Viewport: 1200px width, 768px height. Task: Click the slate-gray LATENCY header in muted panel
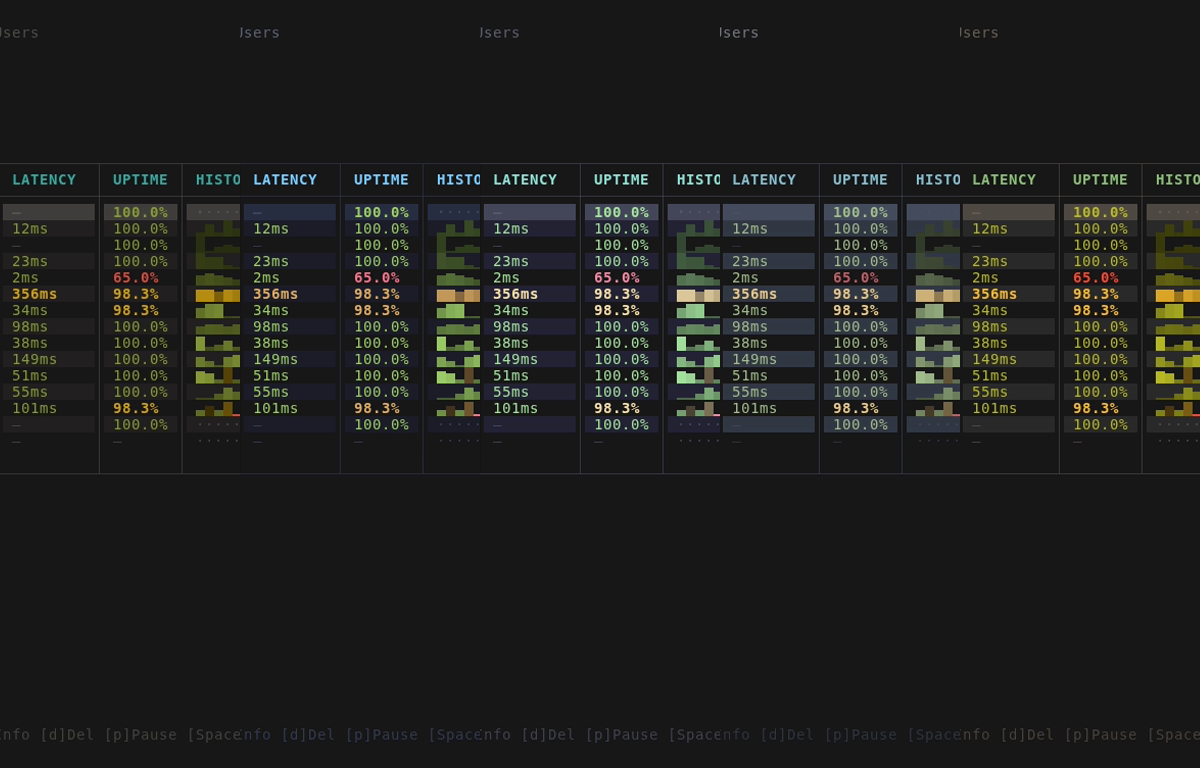pyautogui.click(x=764, y=180)
